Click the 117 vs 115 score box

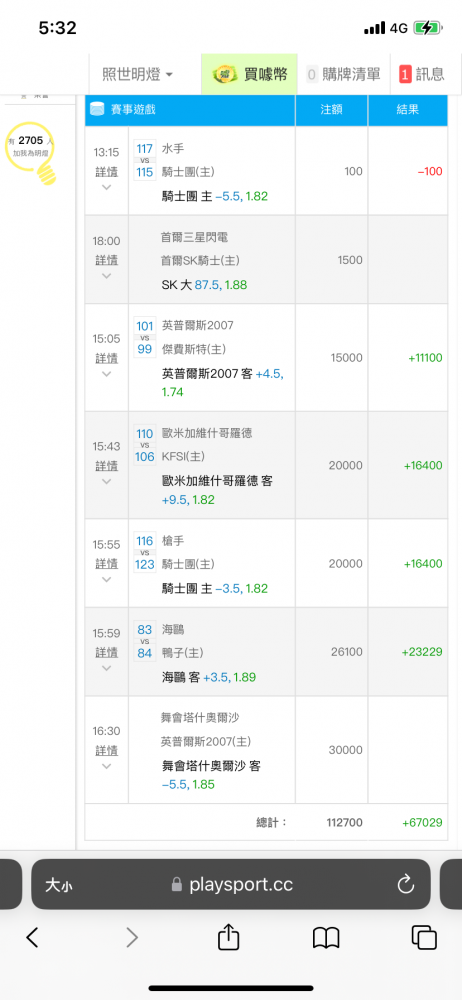[x=145, y=160]
